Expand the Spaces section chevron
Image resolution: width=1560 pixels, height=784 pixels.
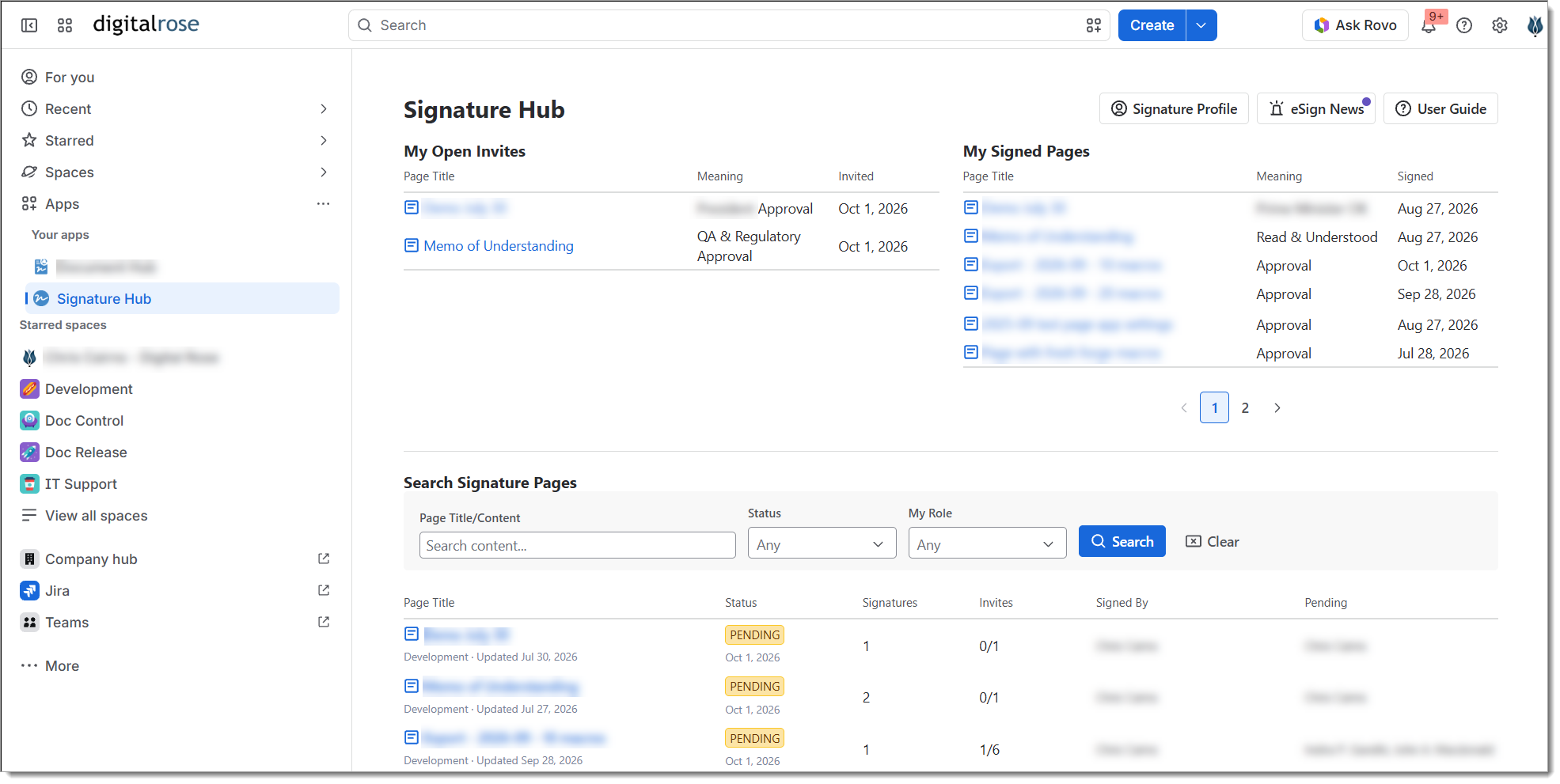(323, 172)
